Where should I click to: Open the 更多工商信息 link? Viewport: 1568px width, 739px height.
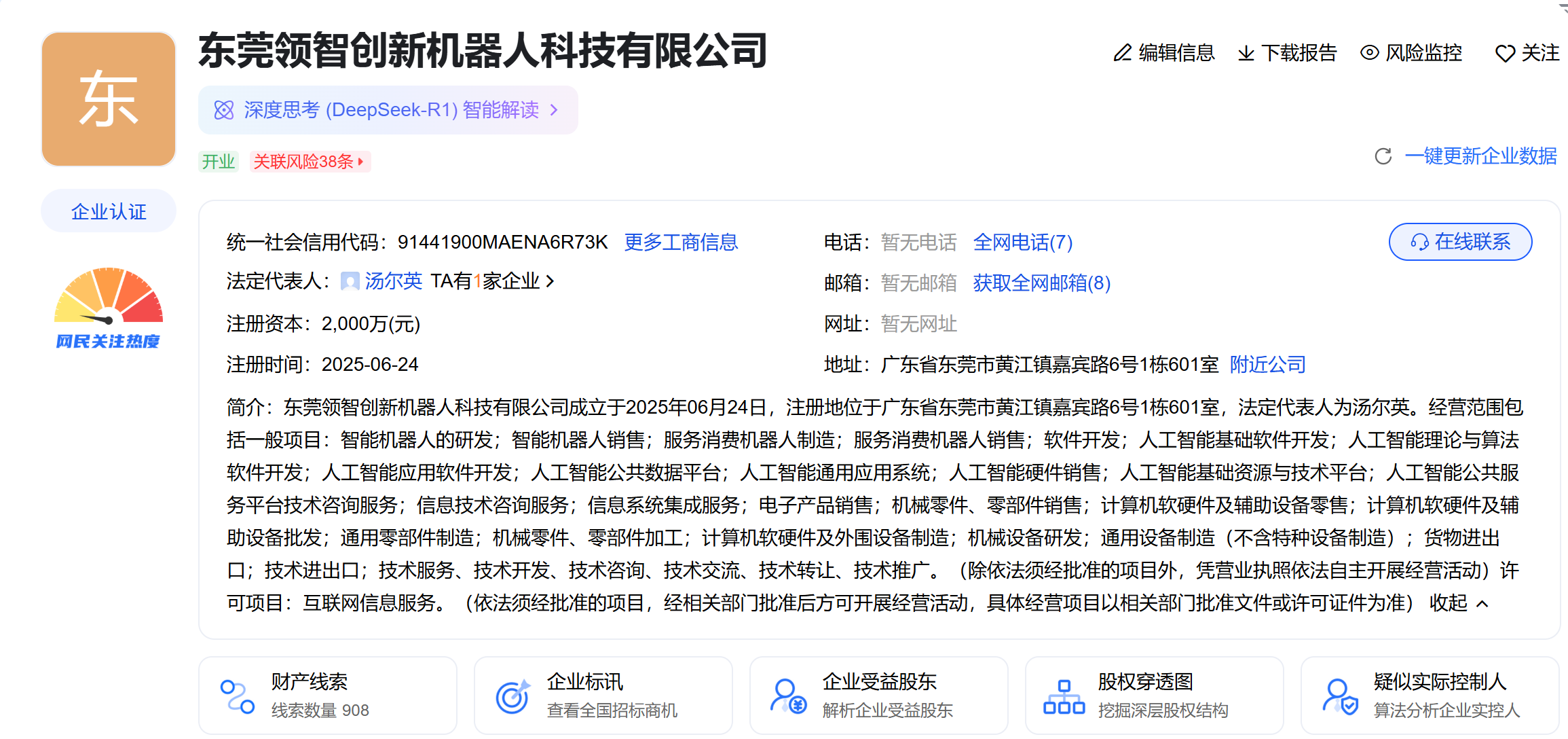[x=680, y=242]
